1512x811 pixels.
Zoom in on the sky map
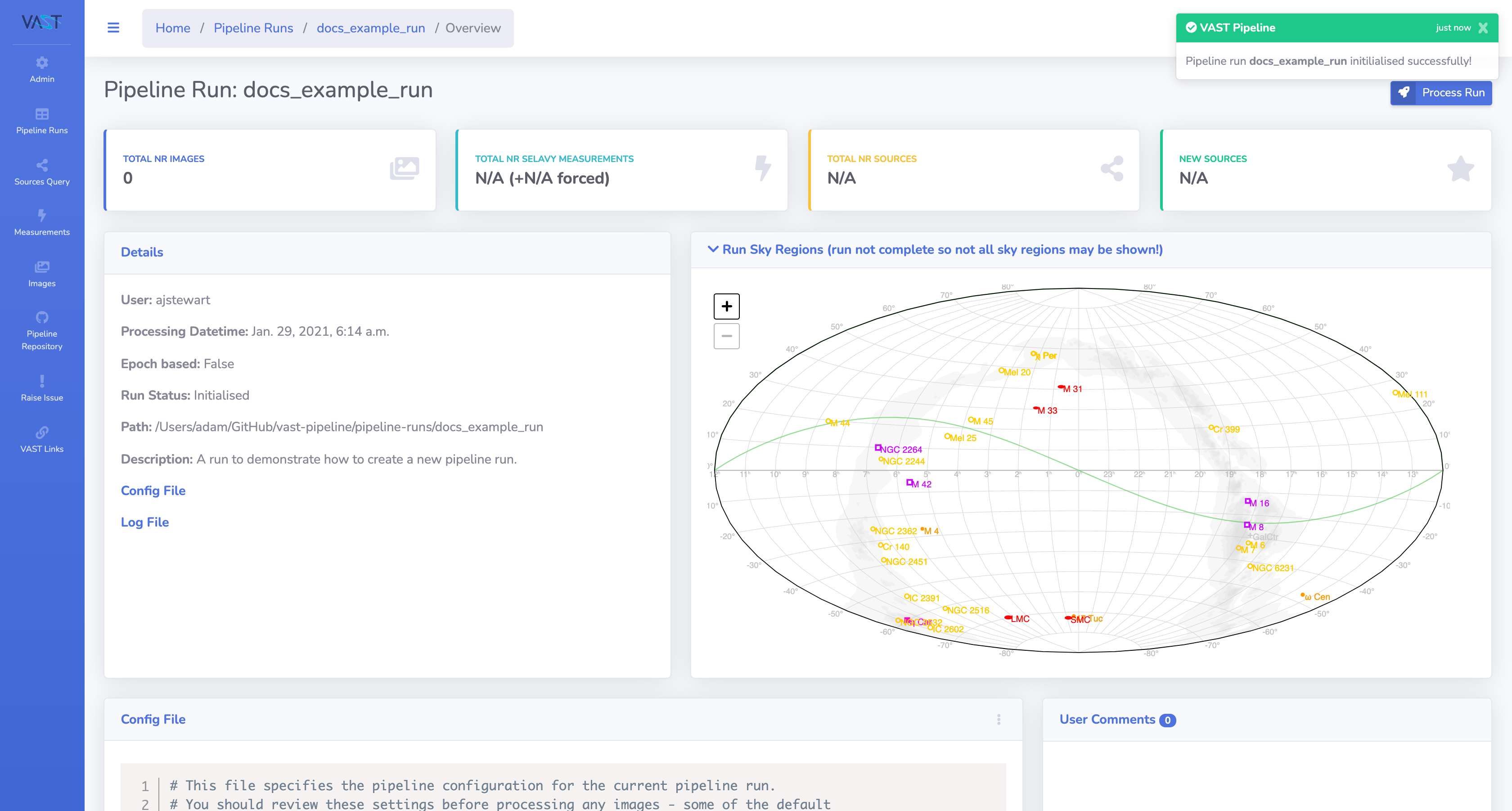pyautogui.click(x=726, y=306)
